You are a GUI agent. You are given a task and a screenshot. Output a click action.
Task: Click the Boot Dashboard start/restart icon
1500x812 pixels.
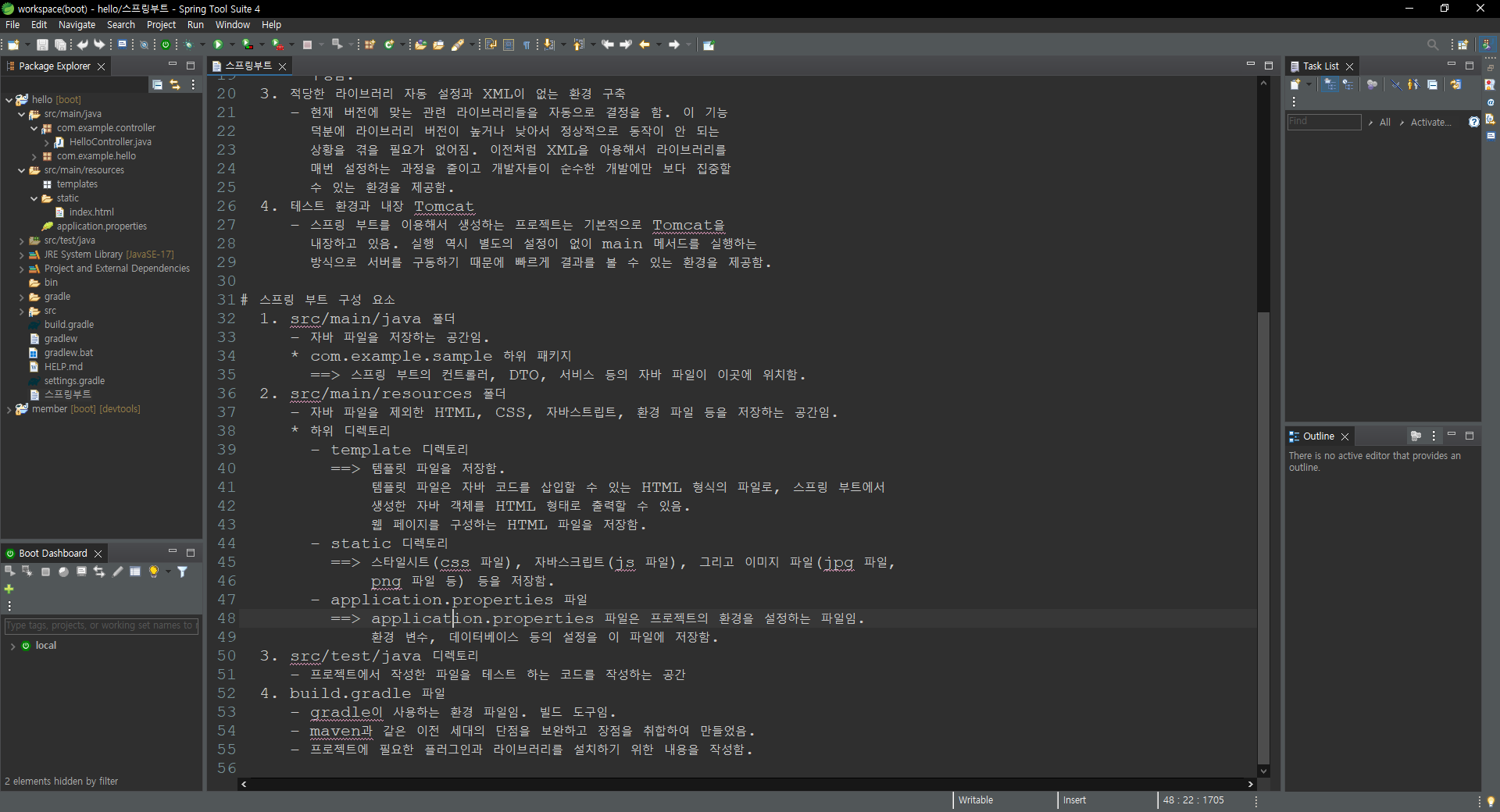pos(10,572)
